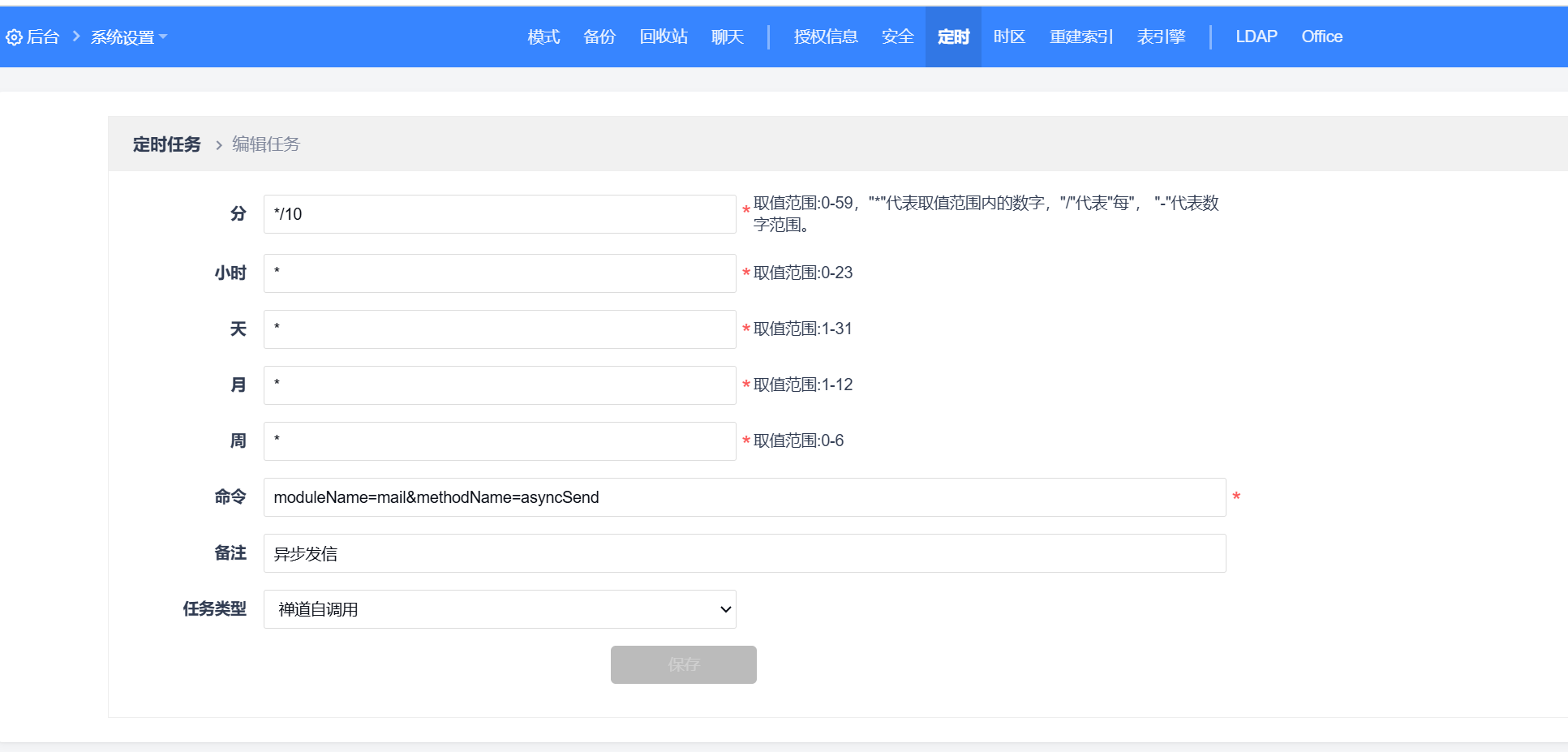Open the 重建索引 tab
The height and width of the screenshot is (752, 1568).
(1081, 37)
